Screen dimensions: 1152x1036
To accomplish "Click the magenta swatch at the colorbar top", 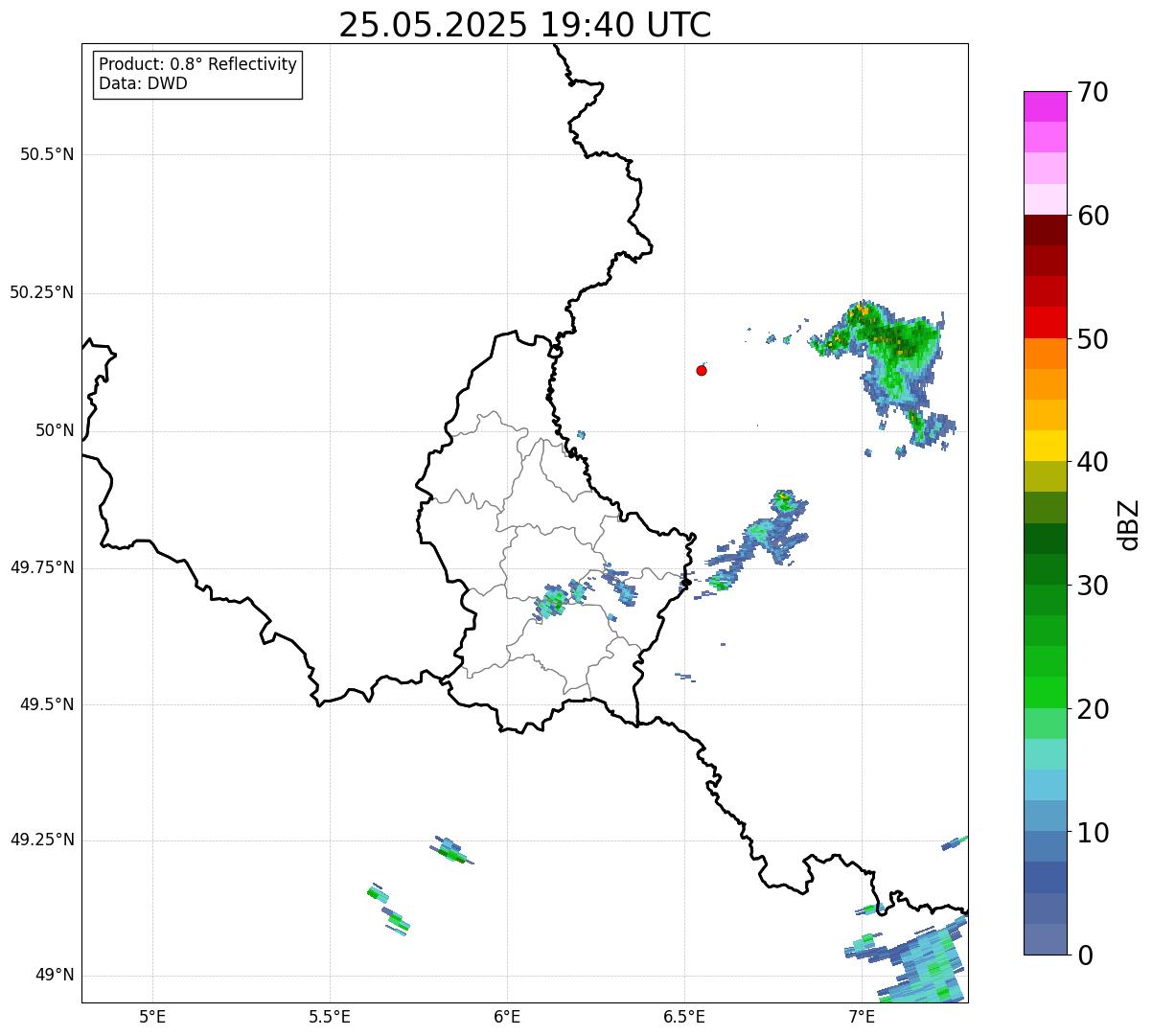I will [x=1045, y=106].
